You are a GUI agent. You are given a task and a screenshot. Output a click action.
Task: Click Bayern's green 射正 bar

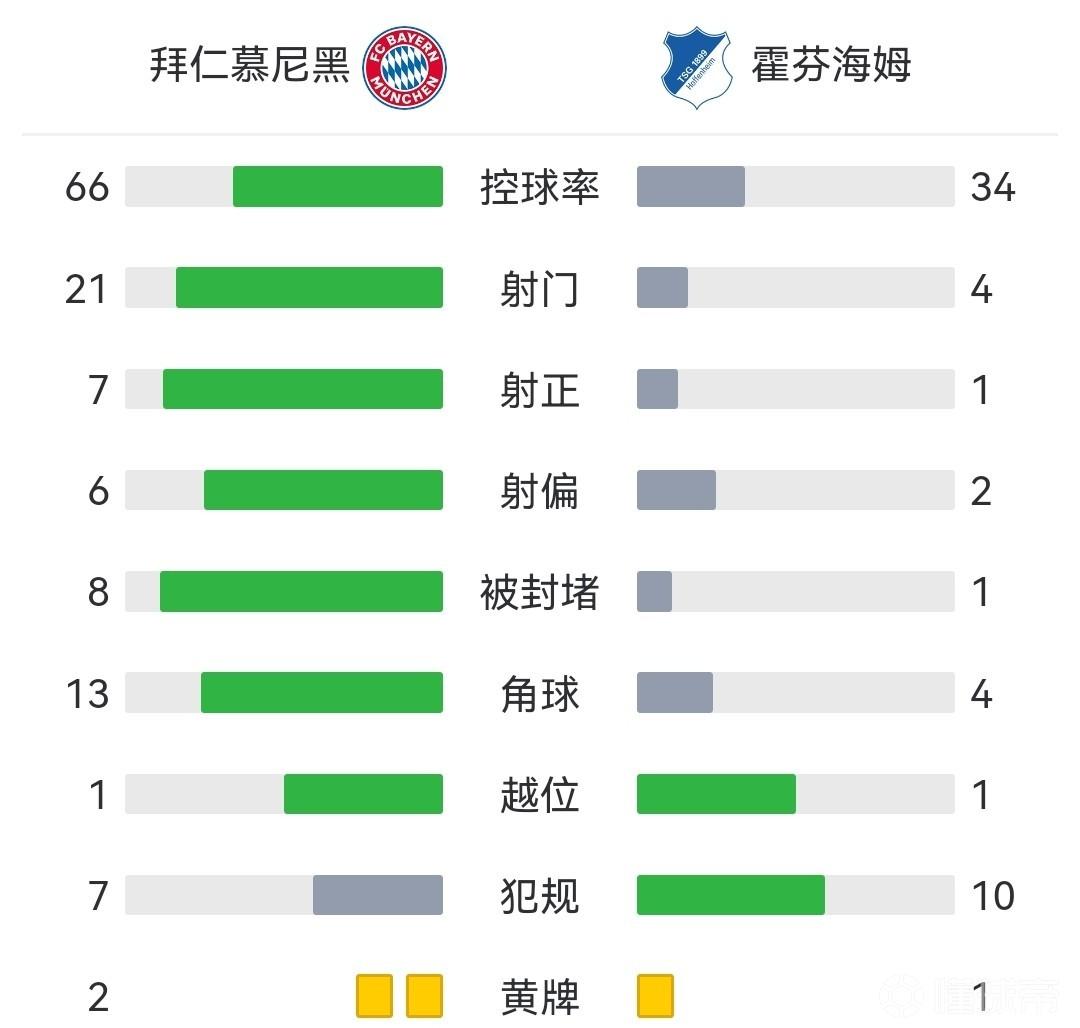tap(303, 389)
